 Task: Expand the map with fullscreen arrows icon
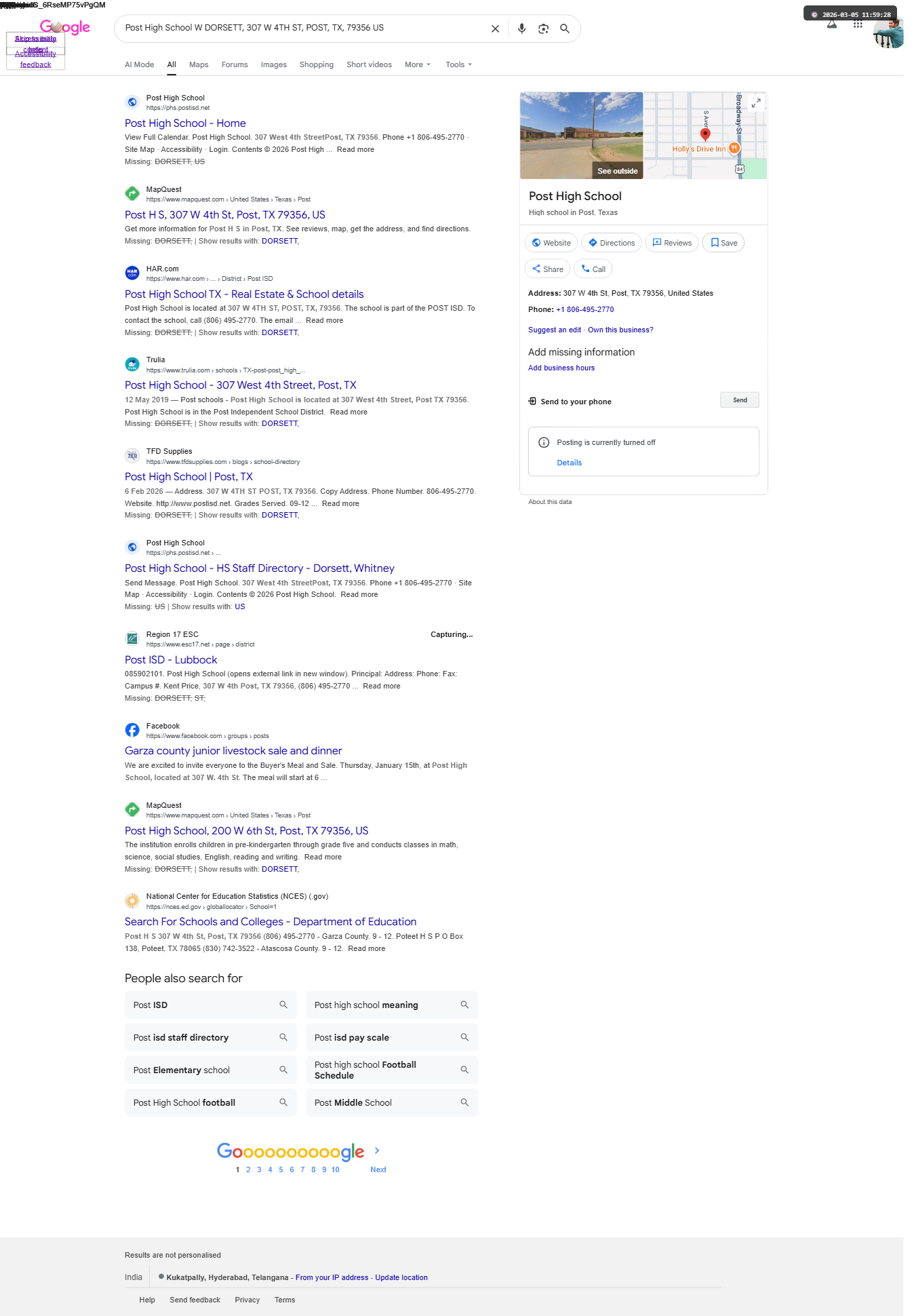pyautogui.click(x=756, y=102)
